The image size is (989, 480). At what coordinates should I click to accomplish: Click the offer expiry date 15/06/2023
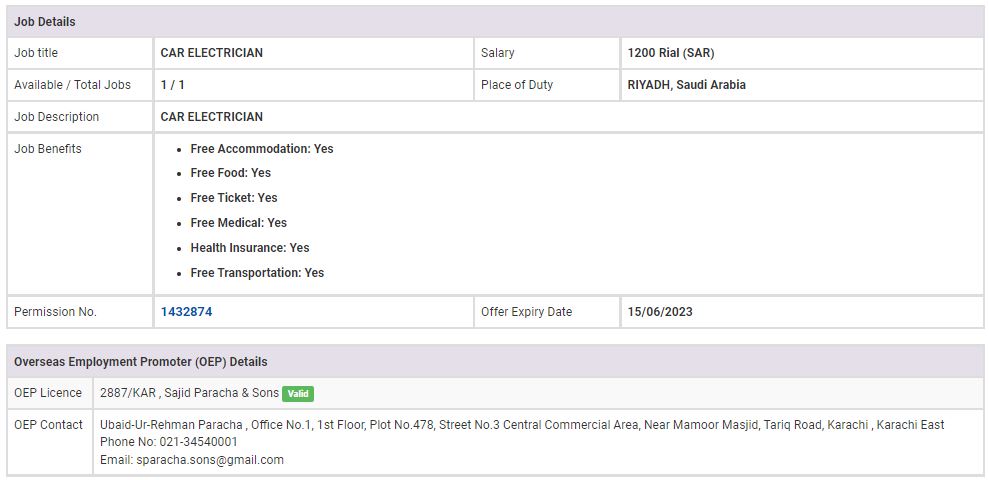pyautogui.click(x=660, y=312)
